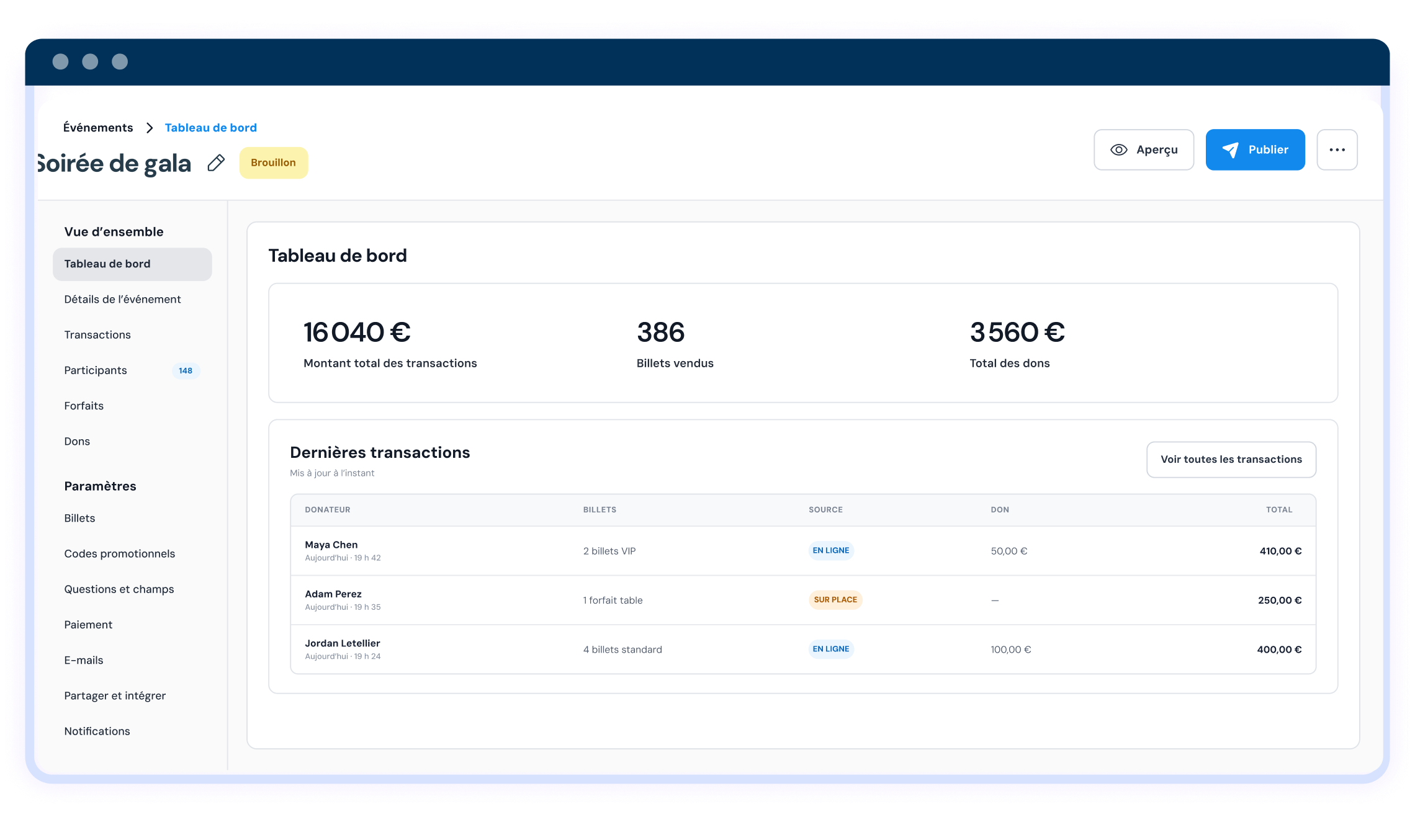
Task: Click the 16 040 € total amount figure
Action: [357, 333]
